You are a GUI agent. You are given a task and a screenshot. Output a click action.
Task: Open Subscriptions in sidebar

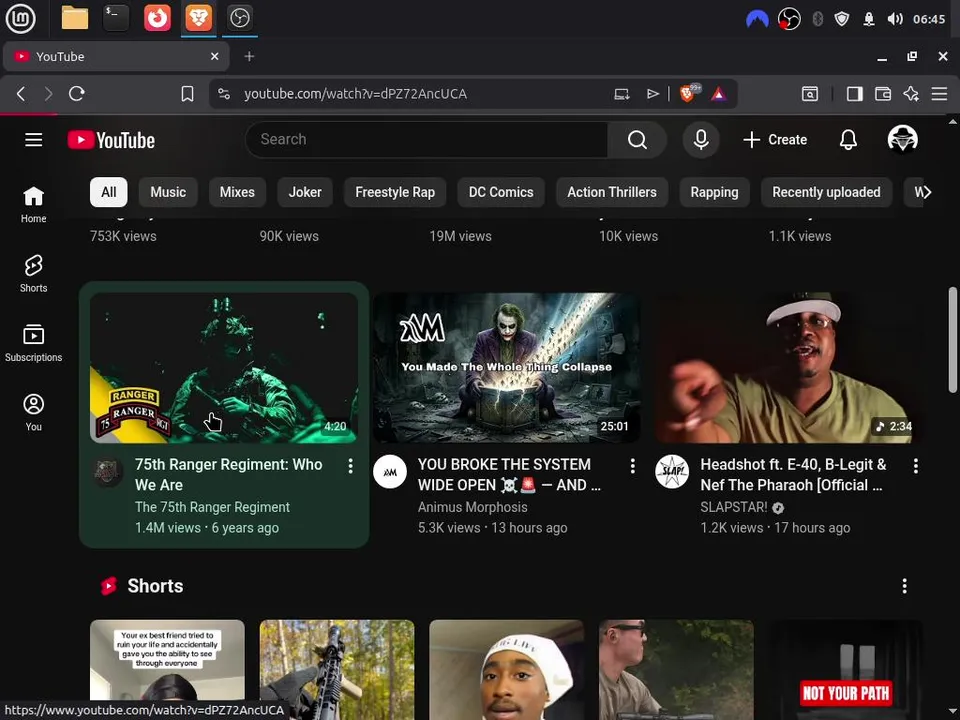coord(34,343)
